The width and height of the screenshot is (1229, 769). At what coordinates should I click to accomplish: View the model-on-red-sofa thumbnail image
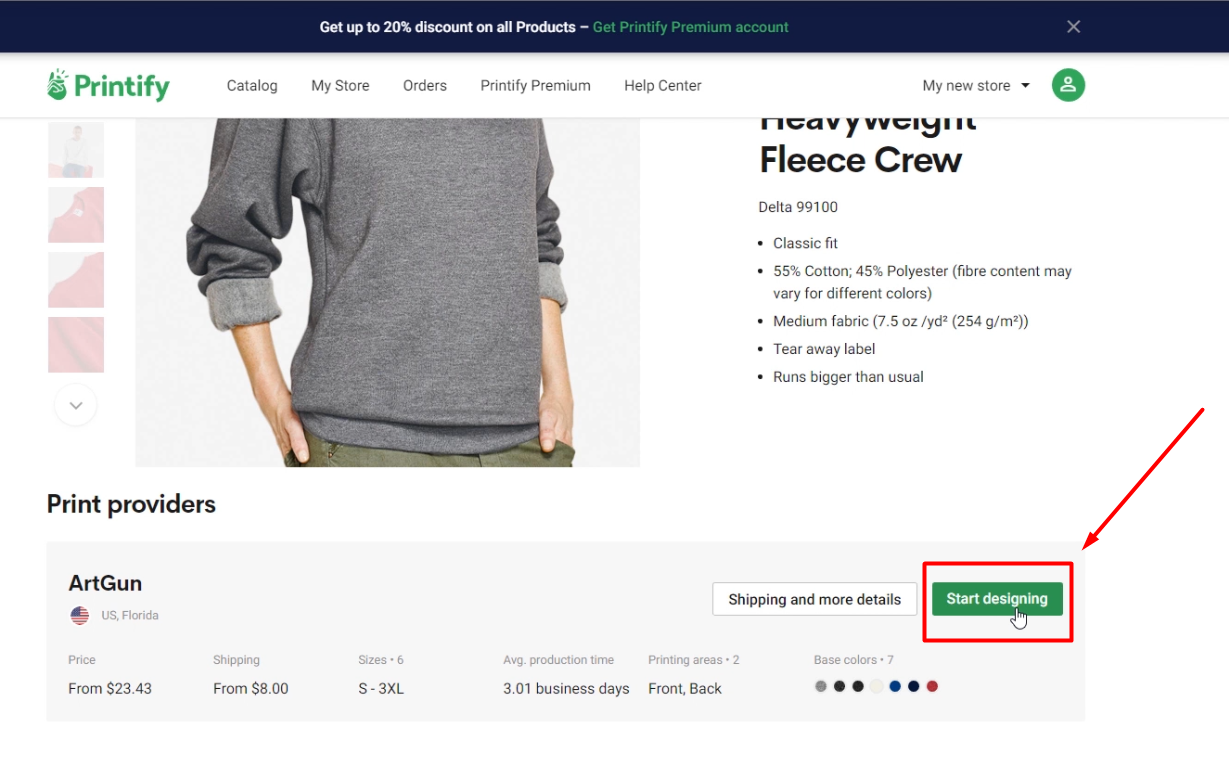76,150
